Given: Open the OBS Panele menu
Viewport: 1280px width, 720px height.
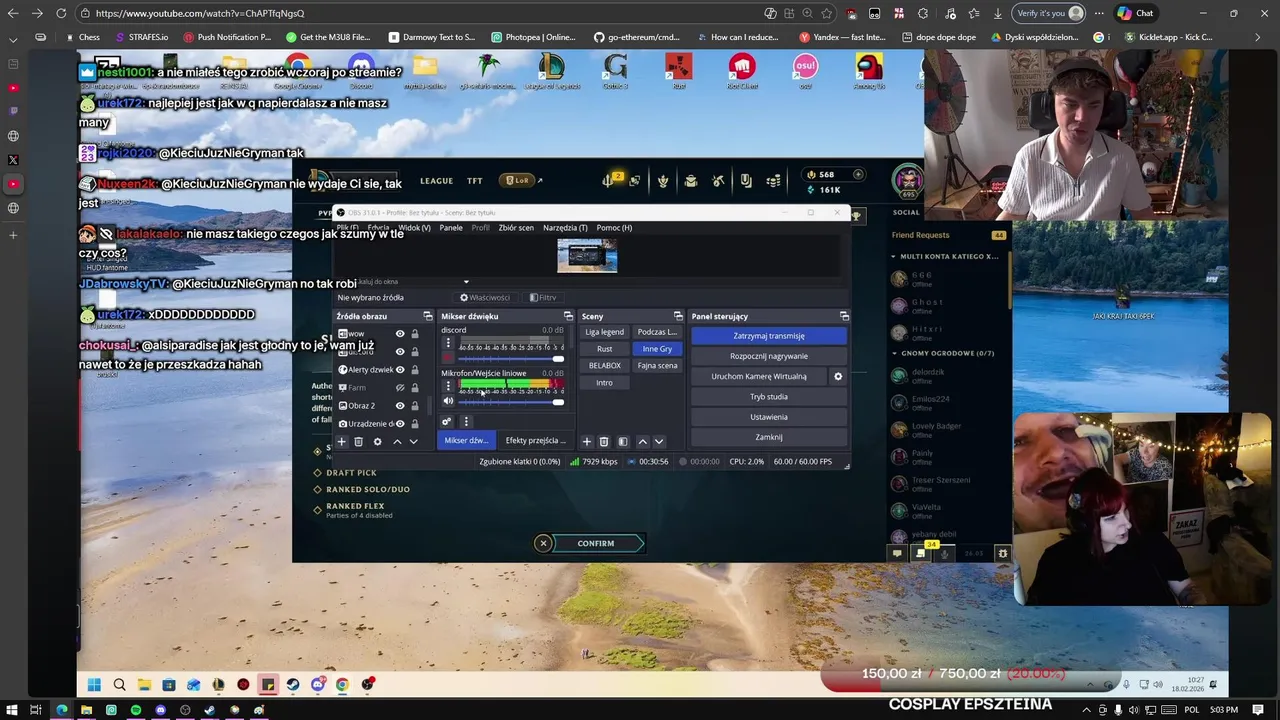Looking at the screenshot, I should click(451, 228).
